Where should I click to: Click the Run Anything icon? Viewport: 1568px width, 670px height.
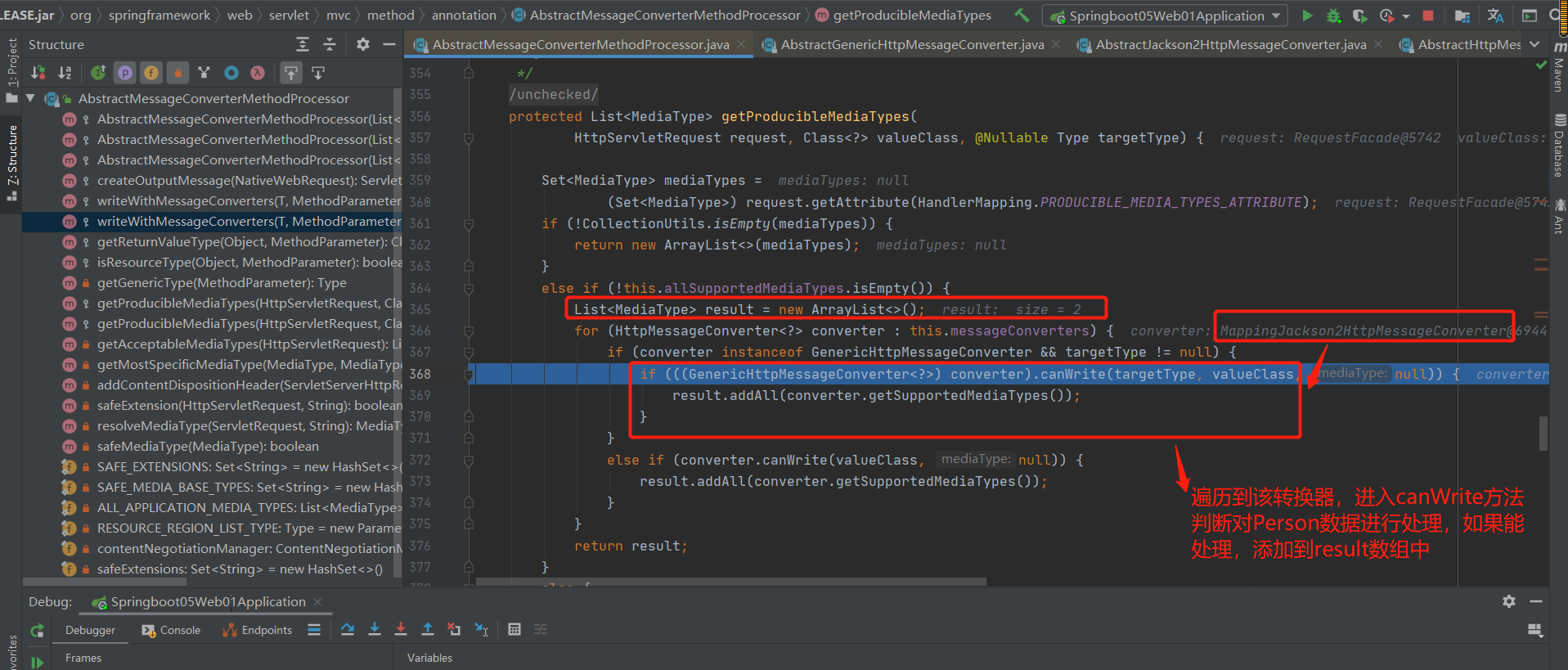[x=1529, y=15]
